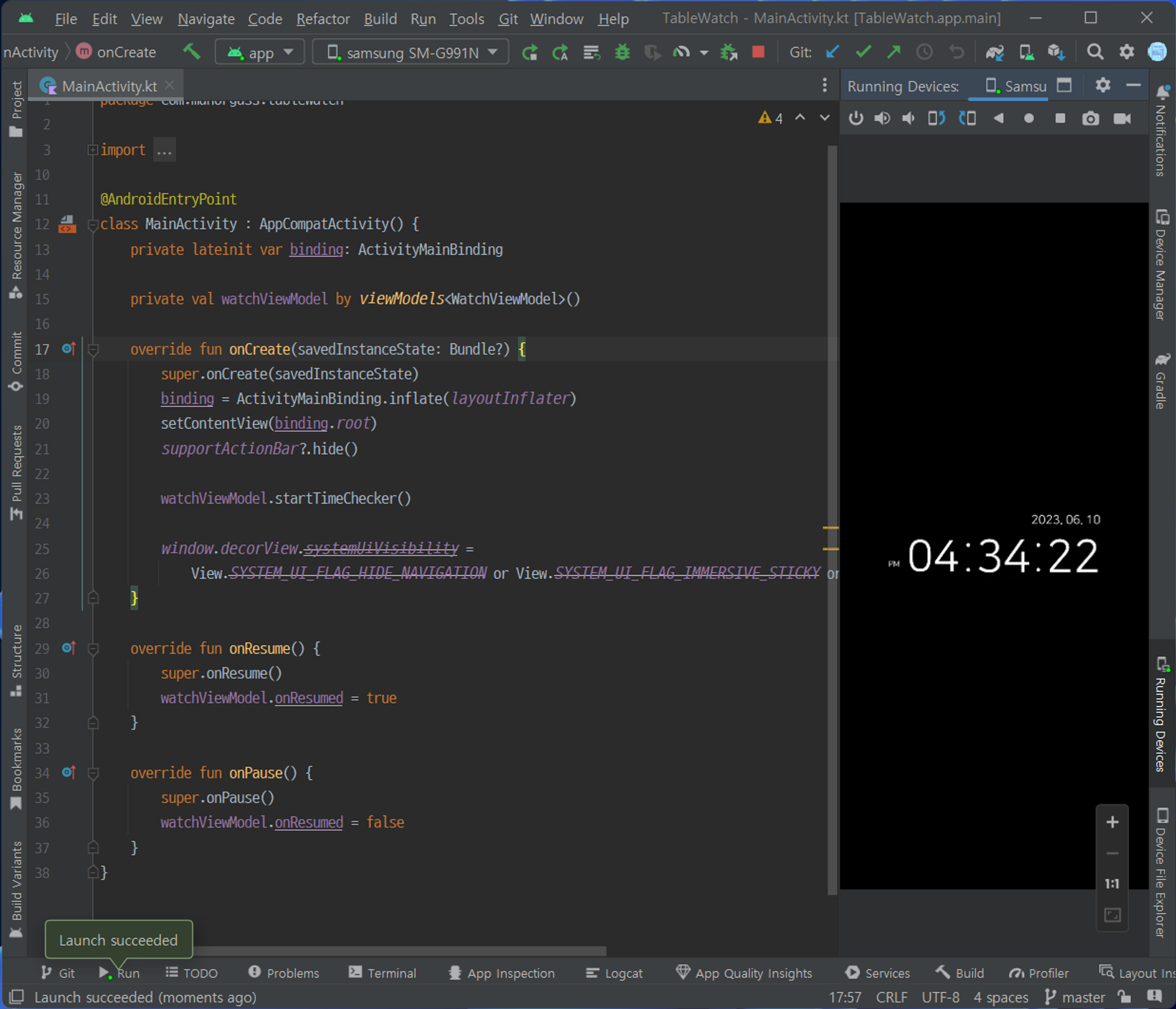Select the MainActivity.kt editor tab

click(x=109, y=86)
